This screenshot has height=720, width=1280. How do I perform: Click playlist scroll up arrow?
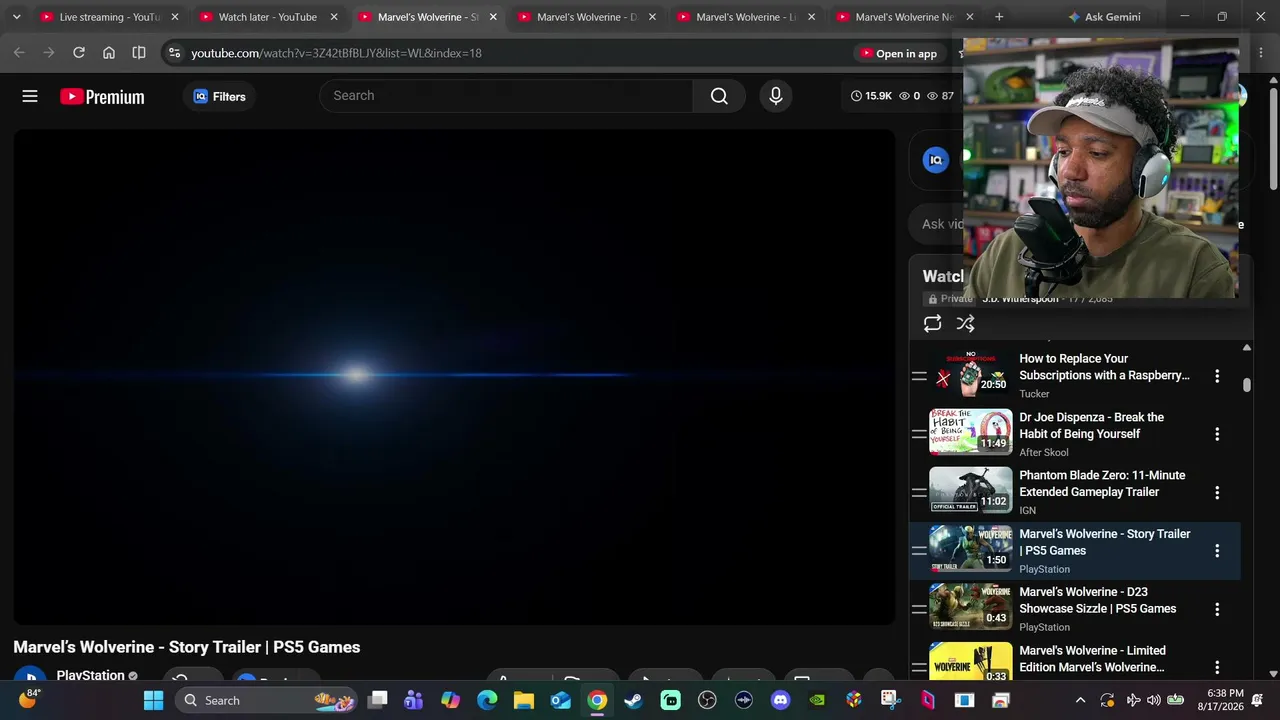(x=1247, y=348)
